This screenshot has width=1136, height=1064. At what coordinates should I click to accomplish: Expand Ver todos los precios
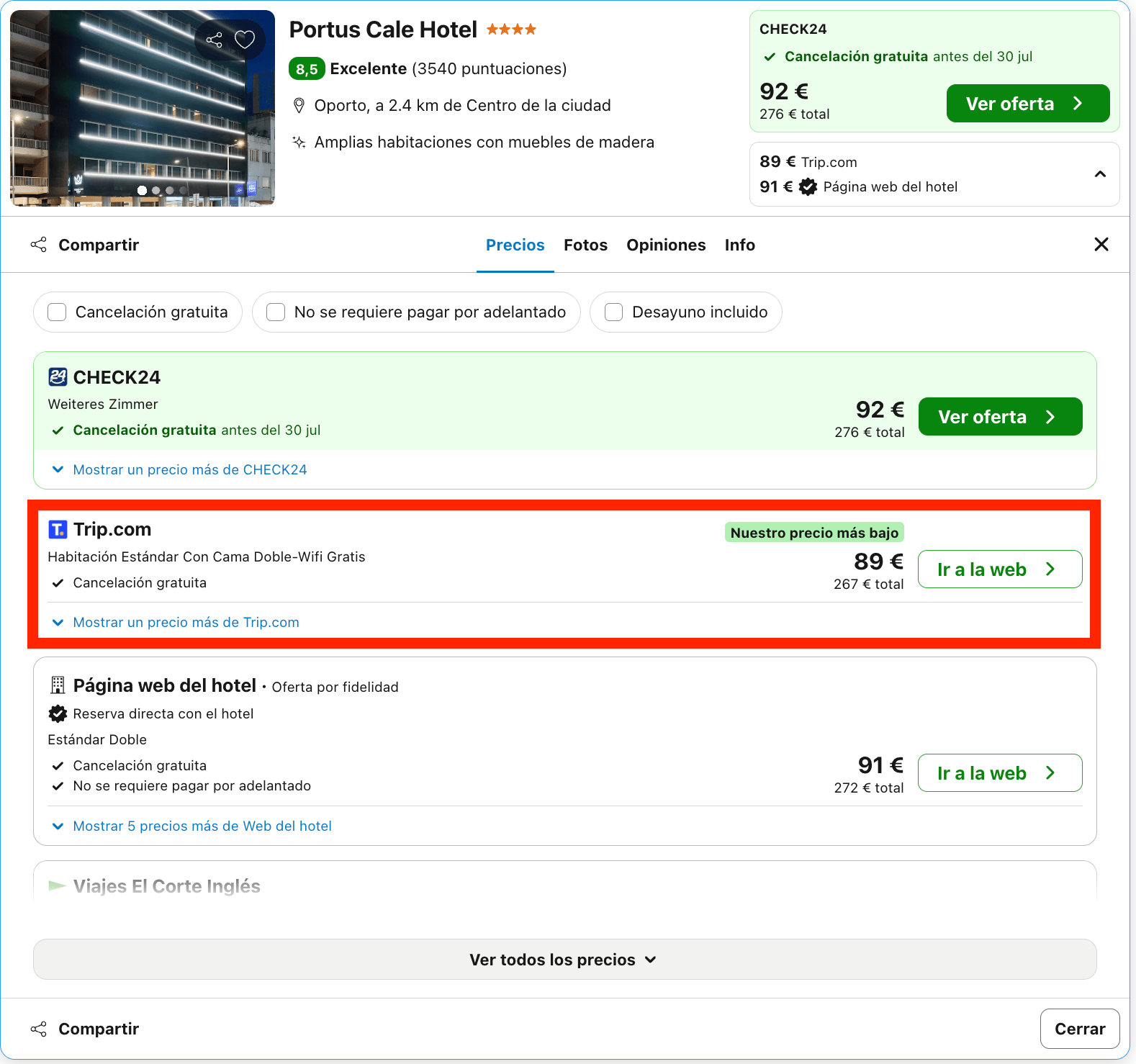point(564,959)
